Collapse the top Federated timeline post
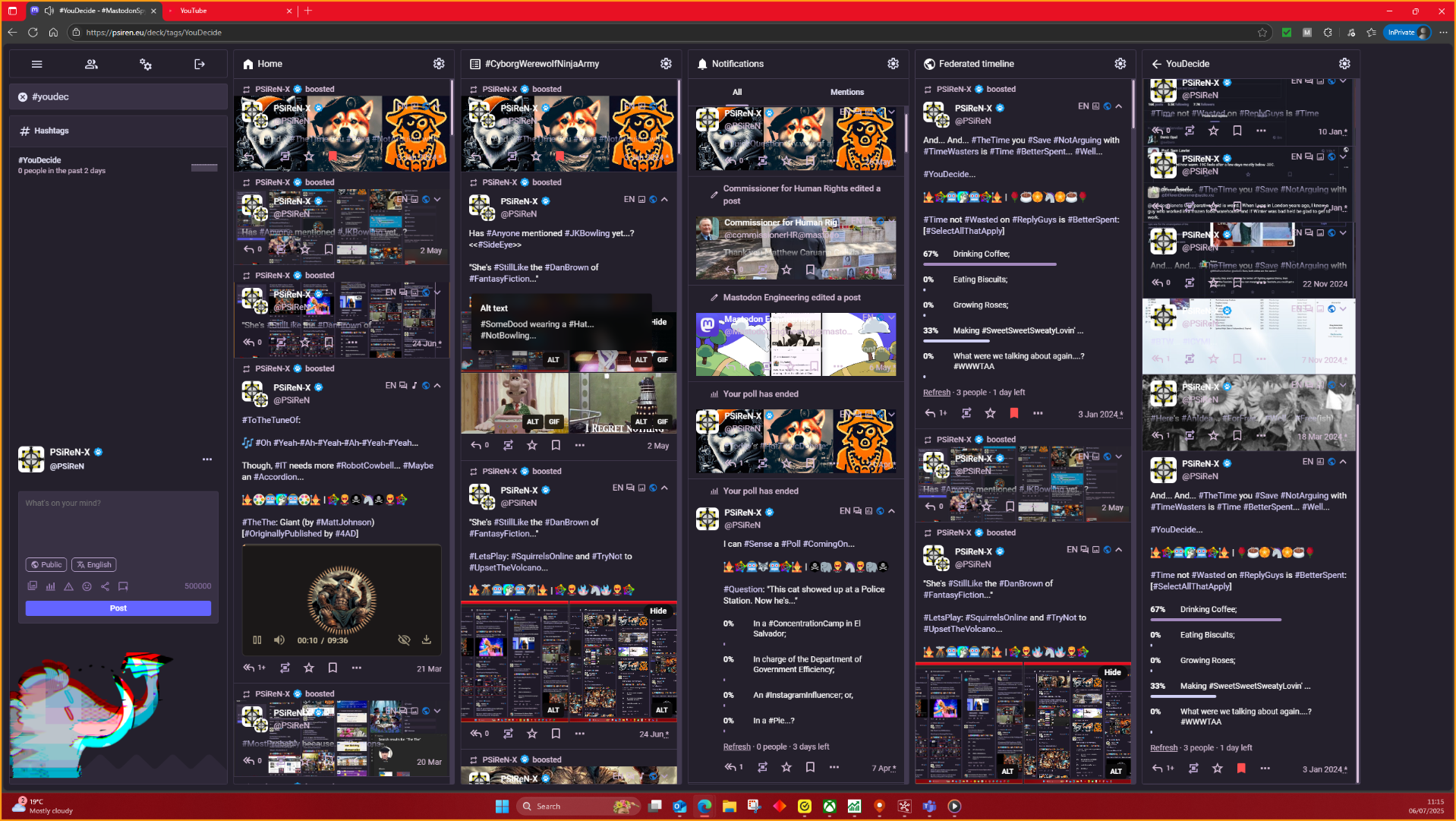 click(1118, 106)
